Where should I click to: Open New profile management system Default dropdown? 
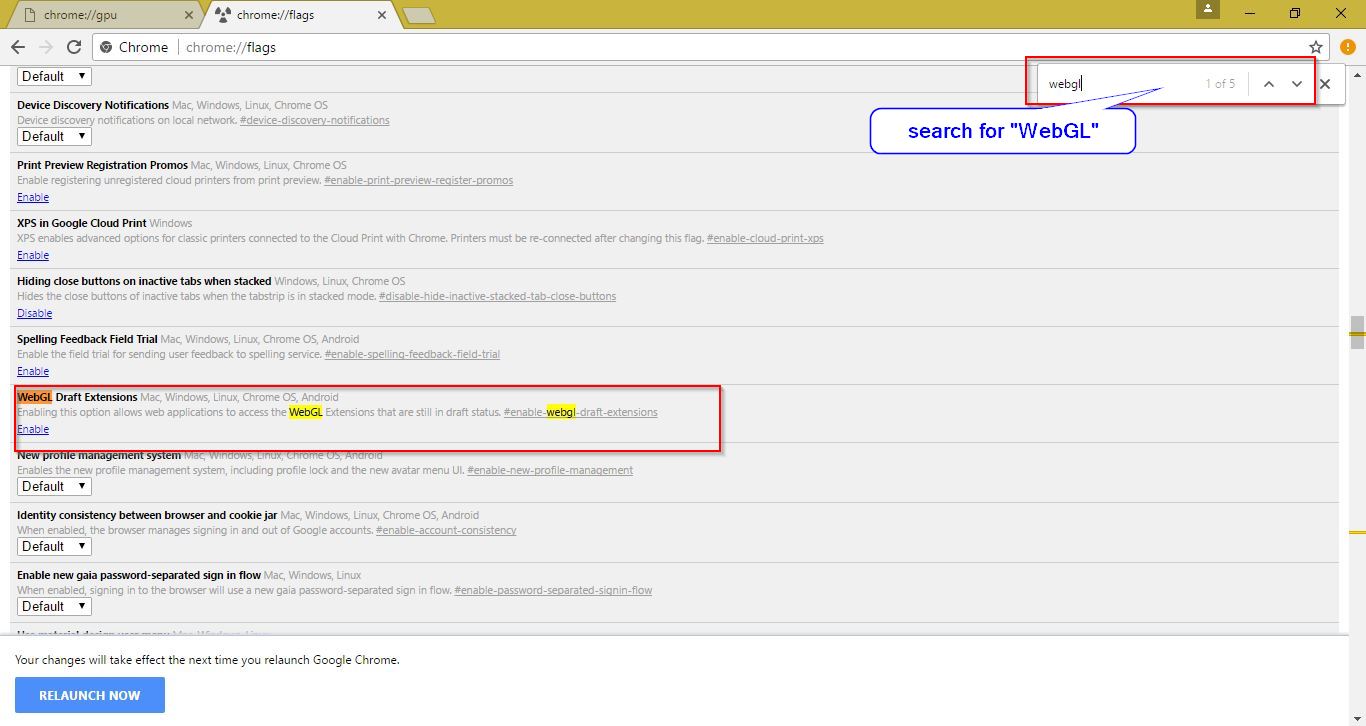54,486
